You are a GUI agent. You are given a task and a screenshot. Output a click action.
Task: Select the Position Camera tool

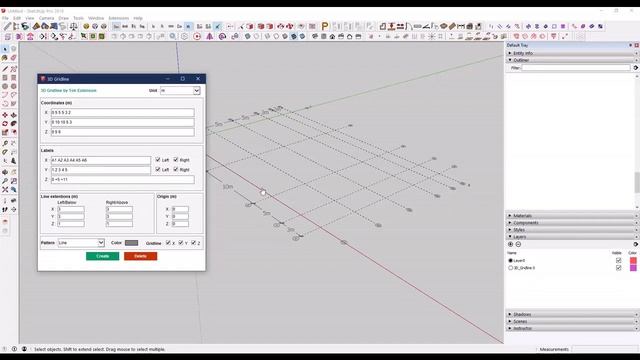tap(5, 201)
